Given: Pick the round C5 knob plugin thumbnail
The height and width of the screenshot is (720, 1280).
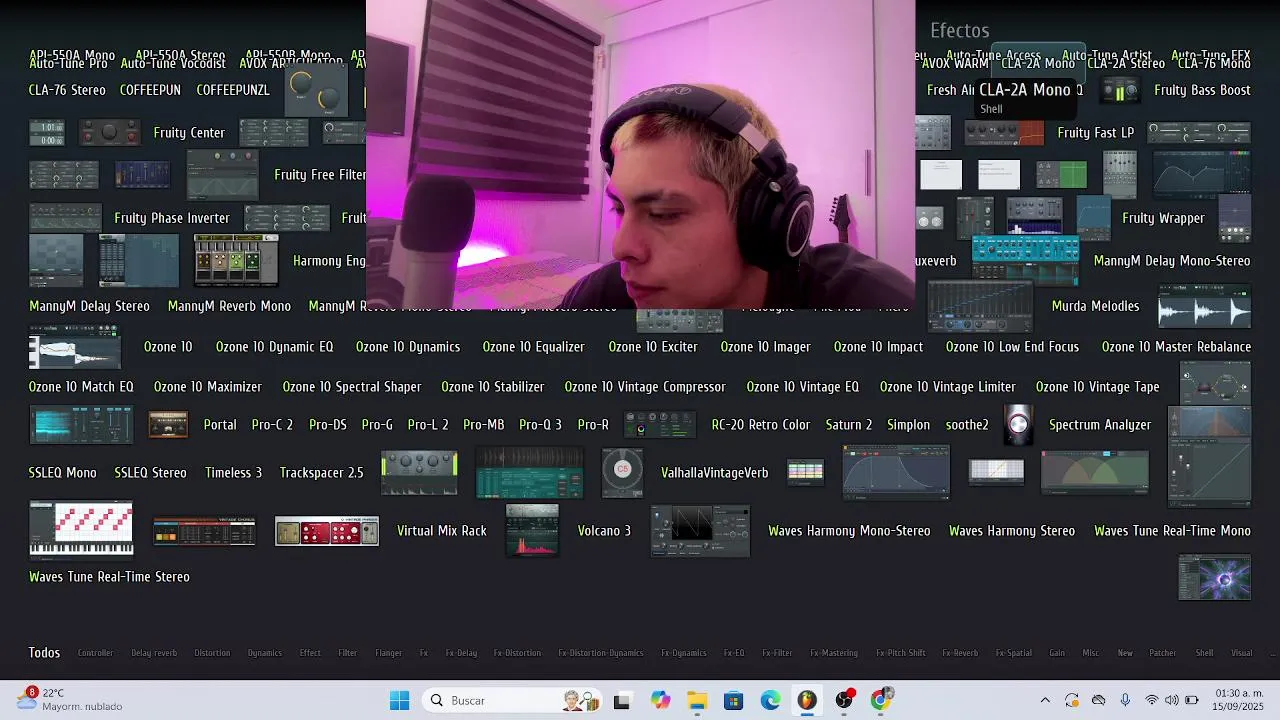Looking at the screenshot, I should (x=623, y=472).
